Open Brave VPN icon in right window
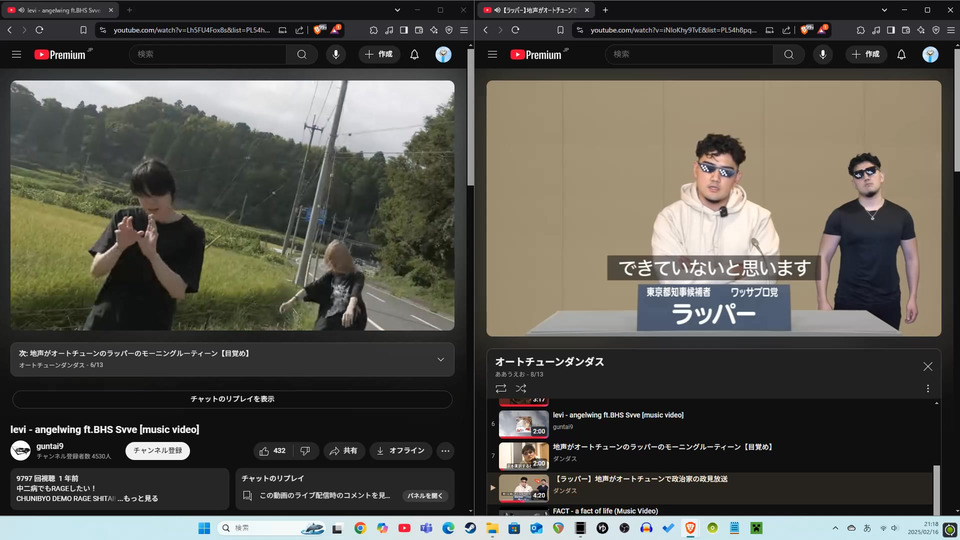 pyautogui.click(x=936, y=29)
